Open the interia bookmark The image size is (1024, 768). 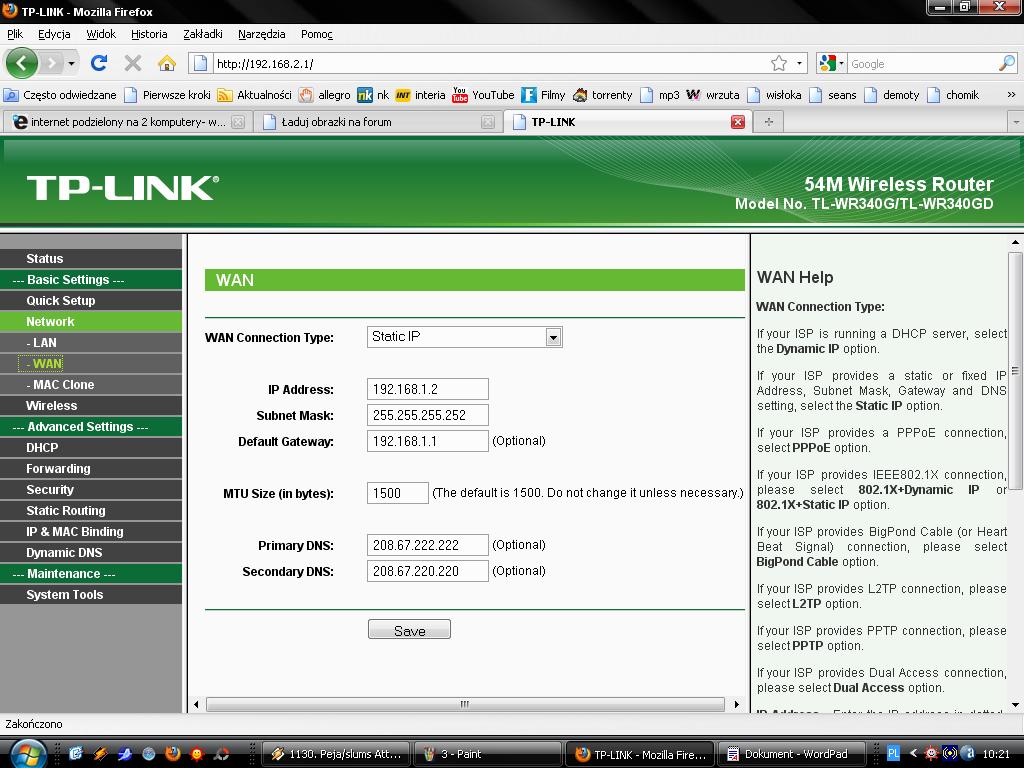(420, 95)
